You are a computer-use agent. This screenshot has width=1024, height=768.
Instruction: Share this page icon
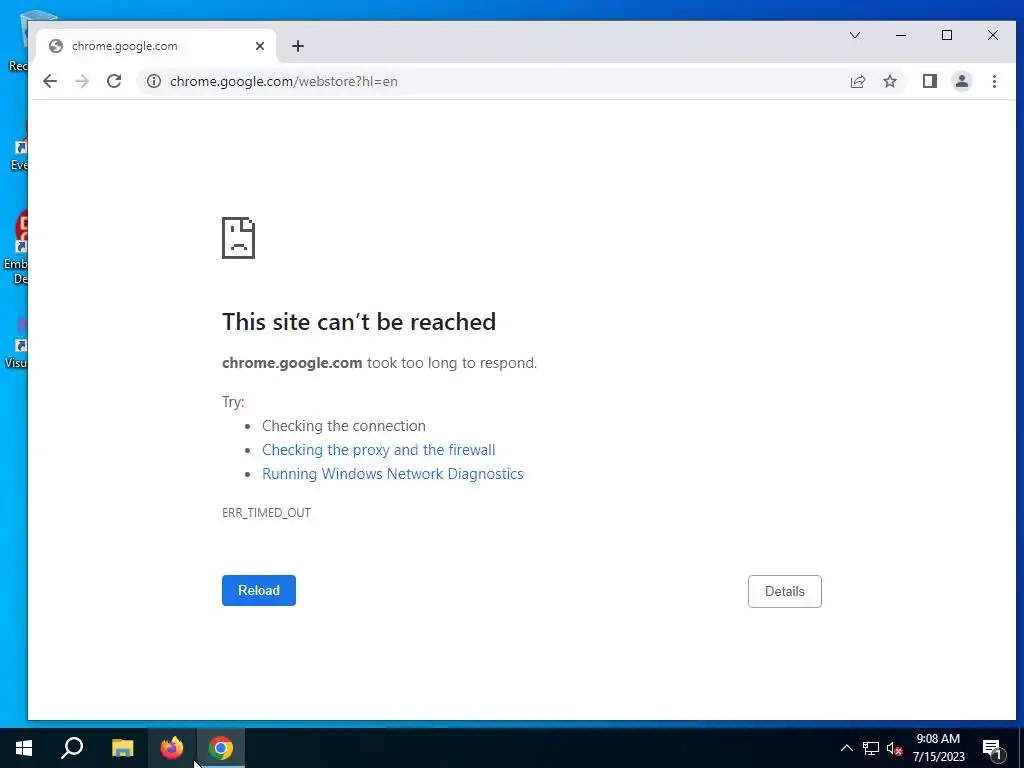pos(857,81)
